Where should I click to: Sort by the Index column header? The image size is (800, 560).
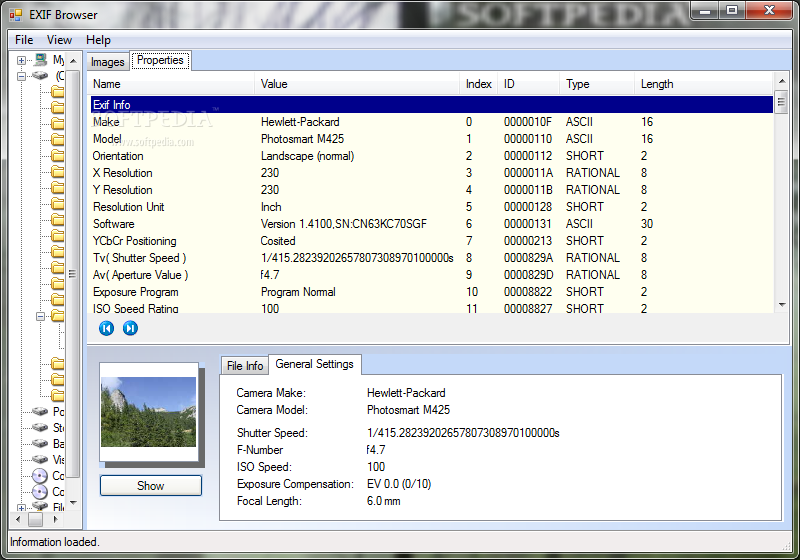(x=479, y=84)
